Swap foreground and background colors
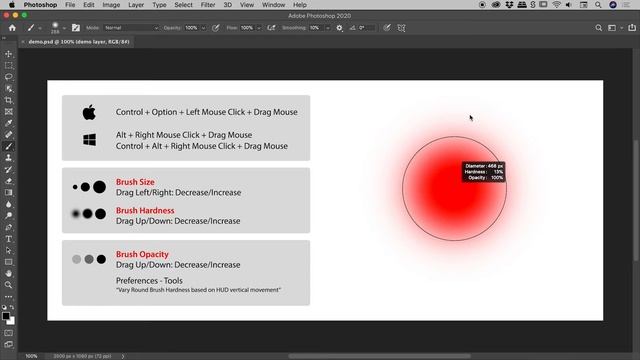The height and width of the screenshot is (360, 640). (x=12, y=307)
